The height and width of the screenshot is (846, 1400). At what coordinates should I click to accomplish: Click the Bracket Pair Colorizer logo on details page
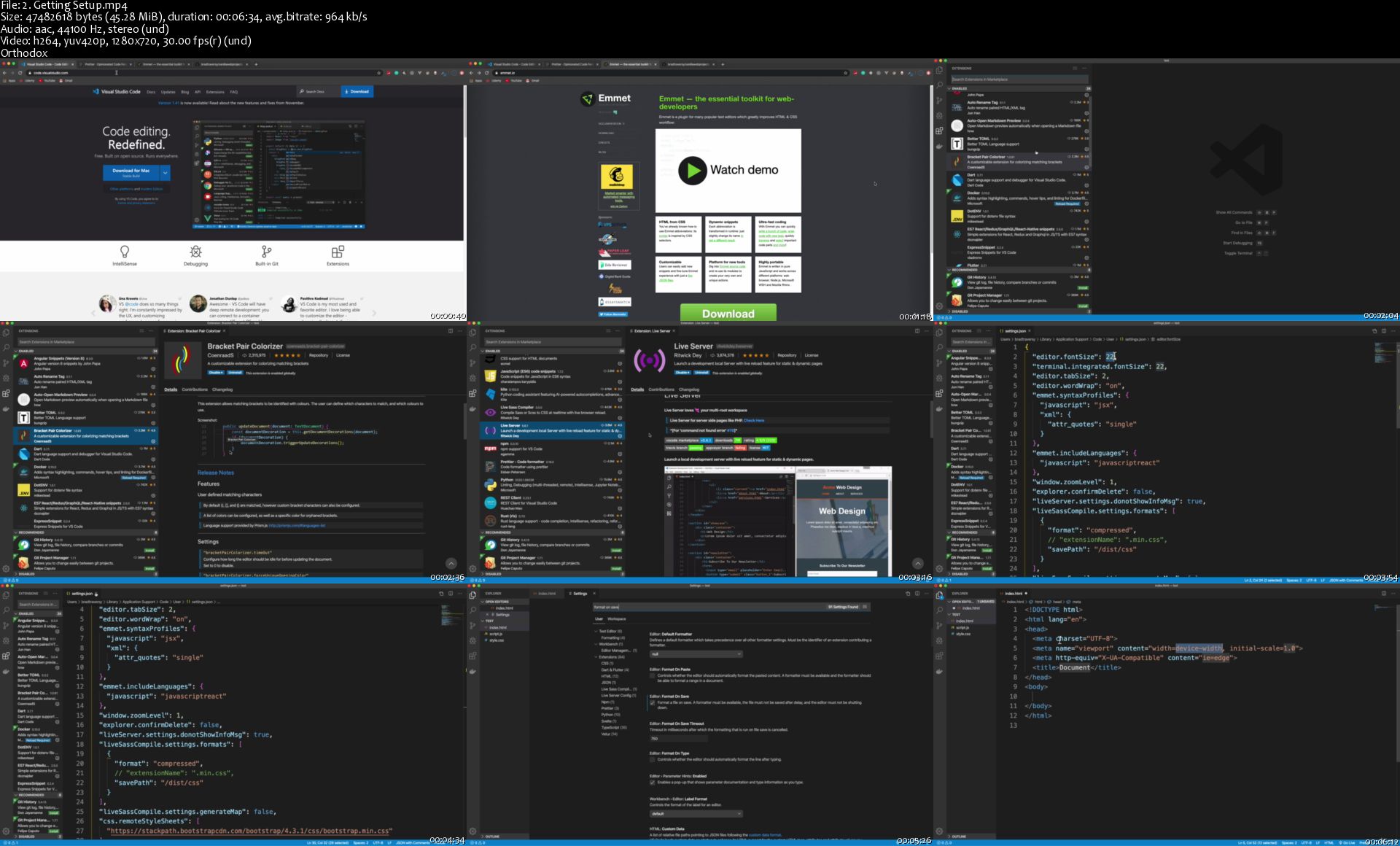point(182,360)
